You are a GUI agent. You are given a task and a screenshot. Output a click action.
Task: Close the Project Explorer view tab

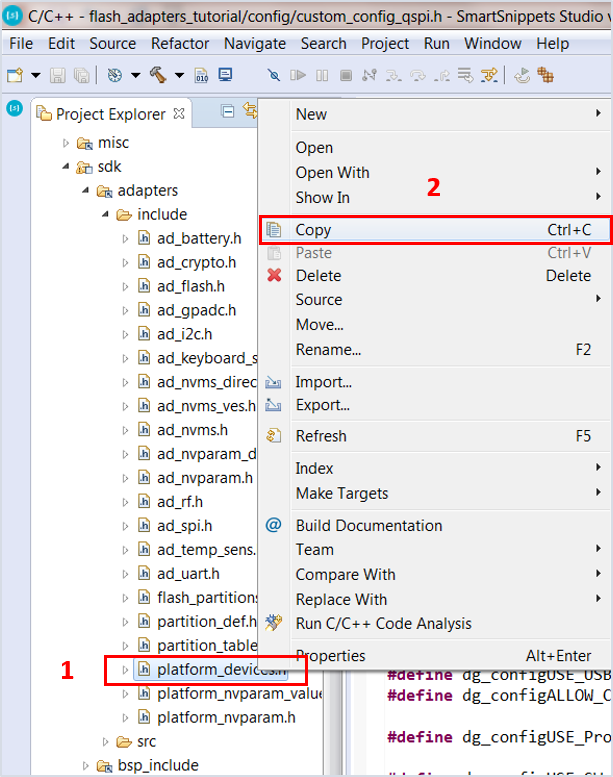179,114
